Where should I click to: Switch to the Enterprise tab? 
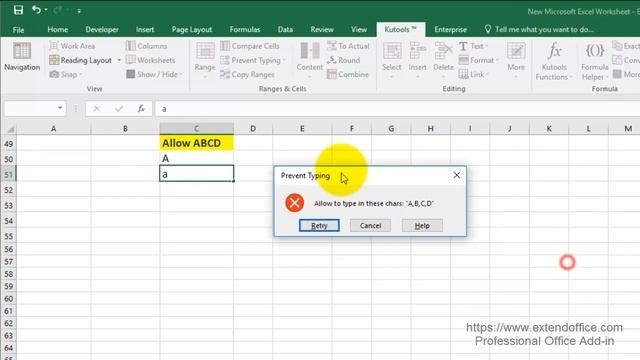click(x=451, y=29)
